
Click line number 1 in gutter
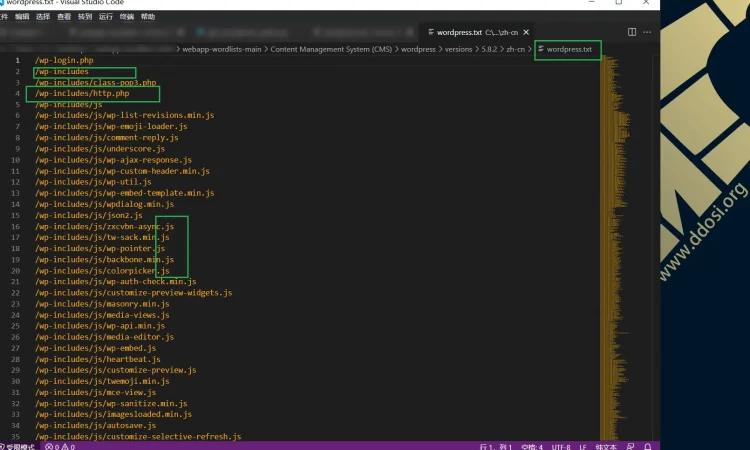[x=18, y=60]
